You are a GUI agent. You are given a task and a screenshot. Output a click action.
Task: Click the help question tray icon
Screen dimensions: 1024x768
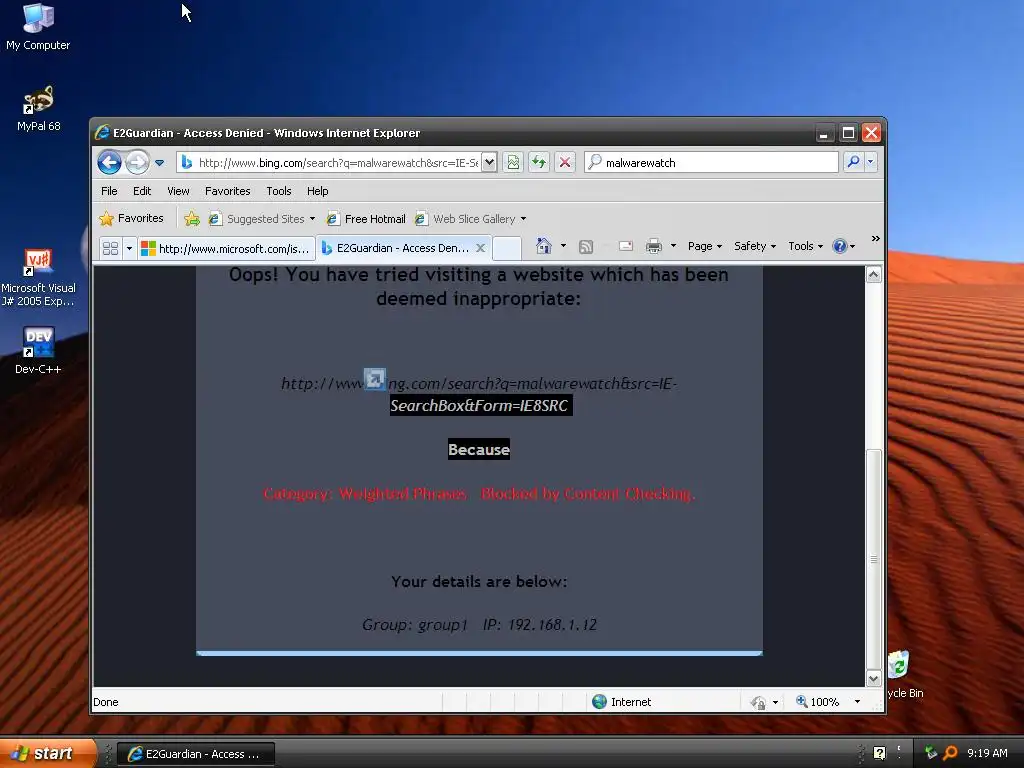click(x=880, y=753)
